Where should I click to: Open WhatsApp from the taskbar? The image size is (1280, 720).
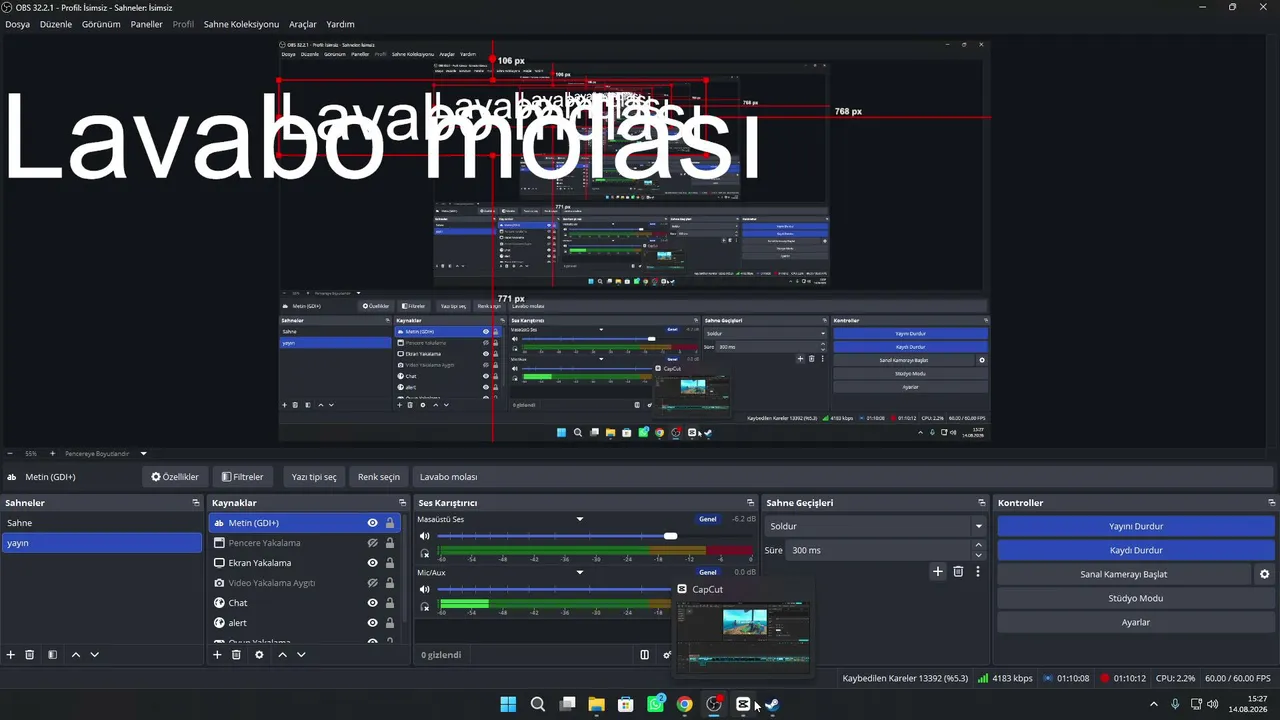coord(655,704)
